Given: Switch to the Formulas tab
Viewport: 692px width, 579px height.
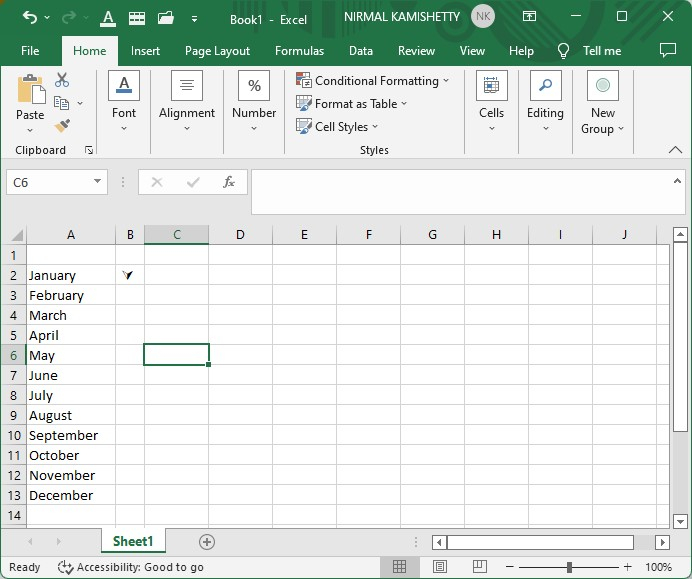Looking at the screenshot, I should [x=299, y=51].
